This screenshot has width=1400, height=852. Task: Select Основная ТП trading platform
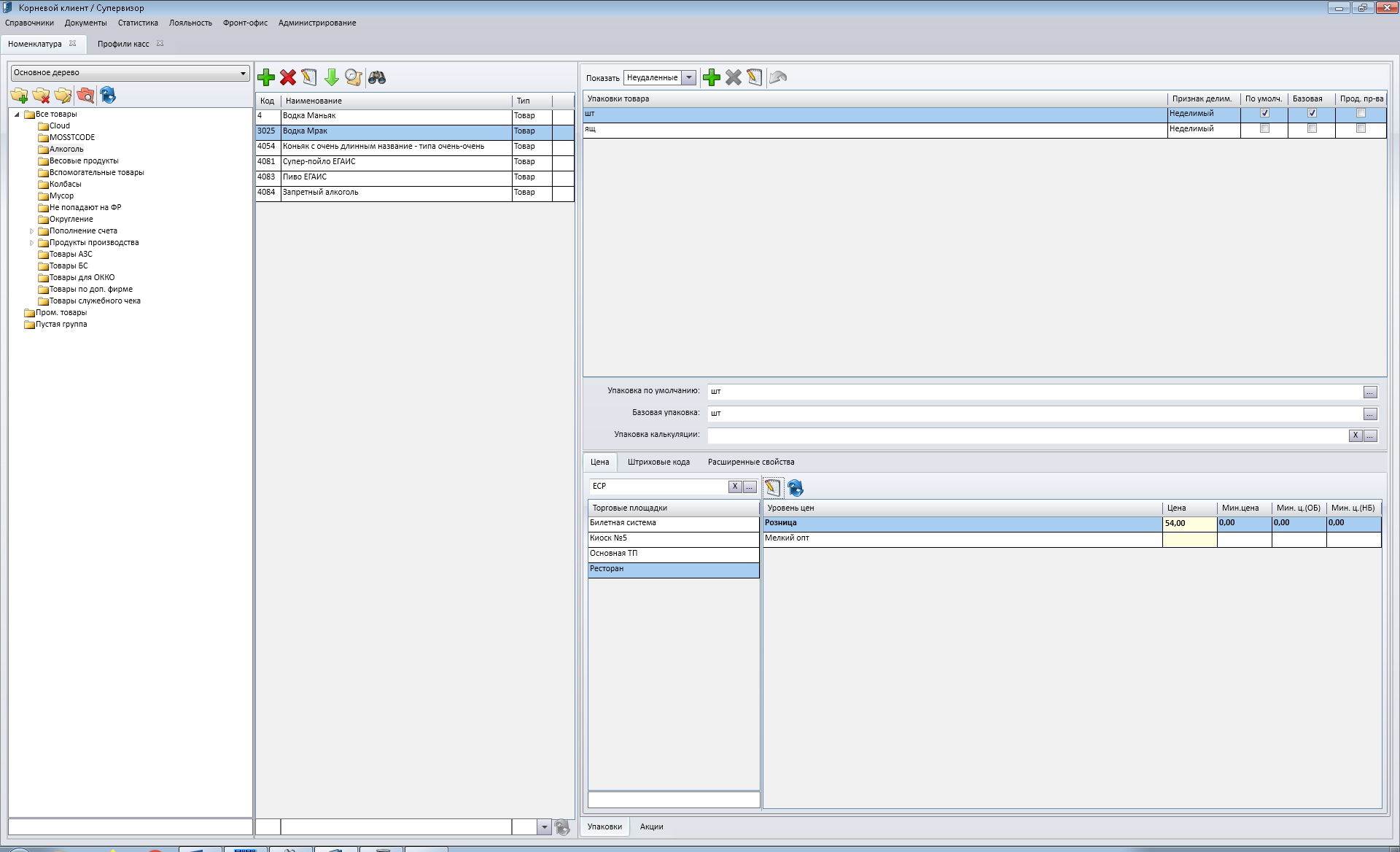tap(673, 554)
